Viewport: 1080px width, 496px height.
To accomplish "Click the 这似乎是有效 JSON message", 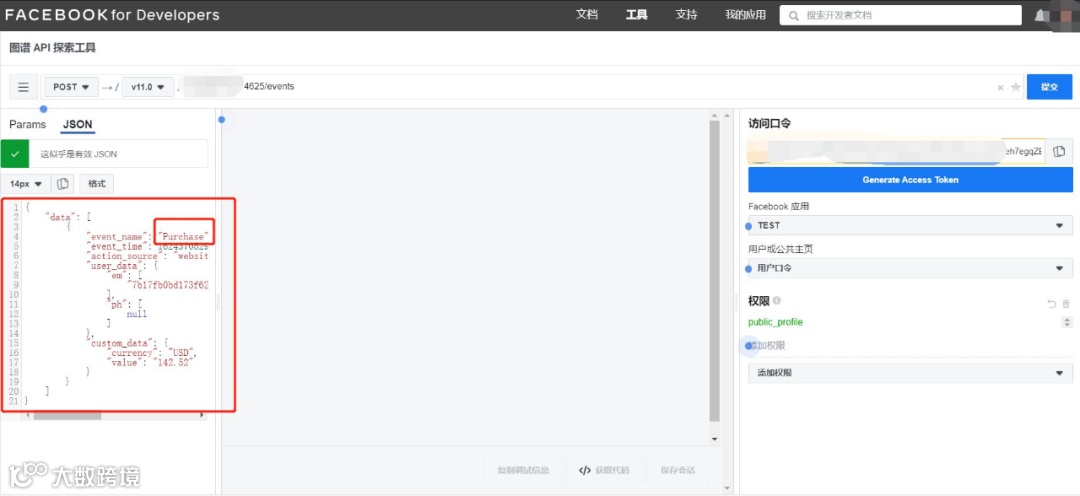I will pos(79,154).
